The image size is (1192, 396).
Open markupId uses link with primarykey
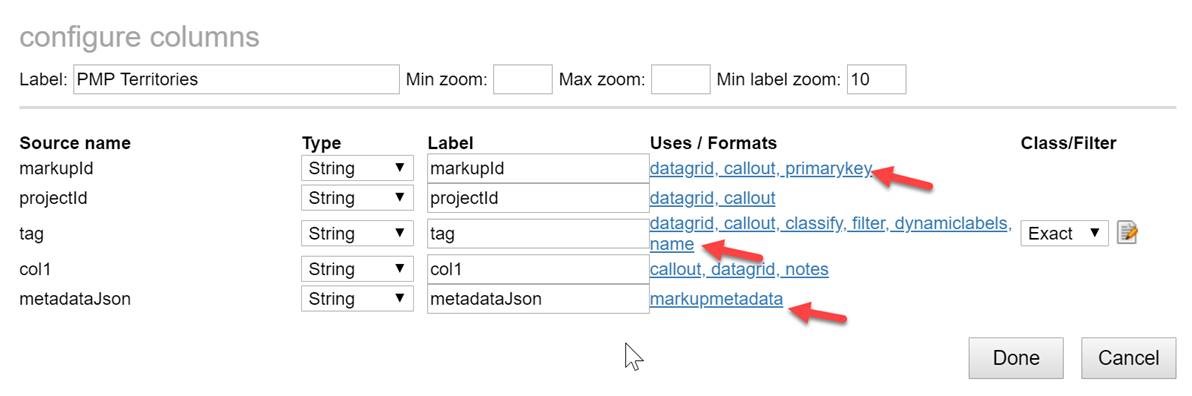(761, 169)
